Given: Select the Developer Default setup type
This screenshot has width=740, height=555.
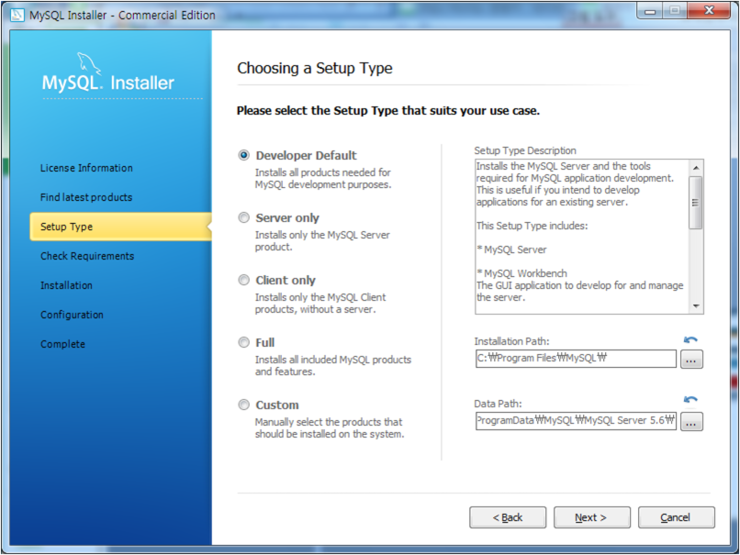Looking at the screenshot, I should pyautogui.click(x=244, y=155).
